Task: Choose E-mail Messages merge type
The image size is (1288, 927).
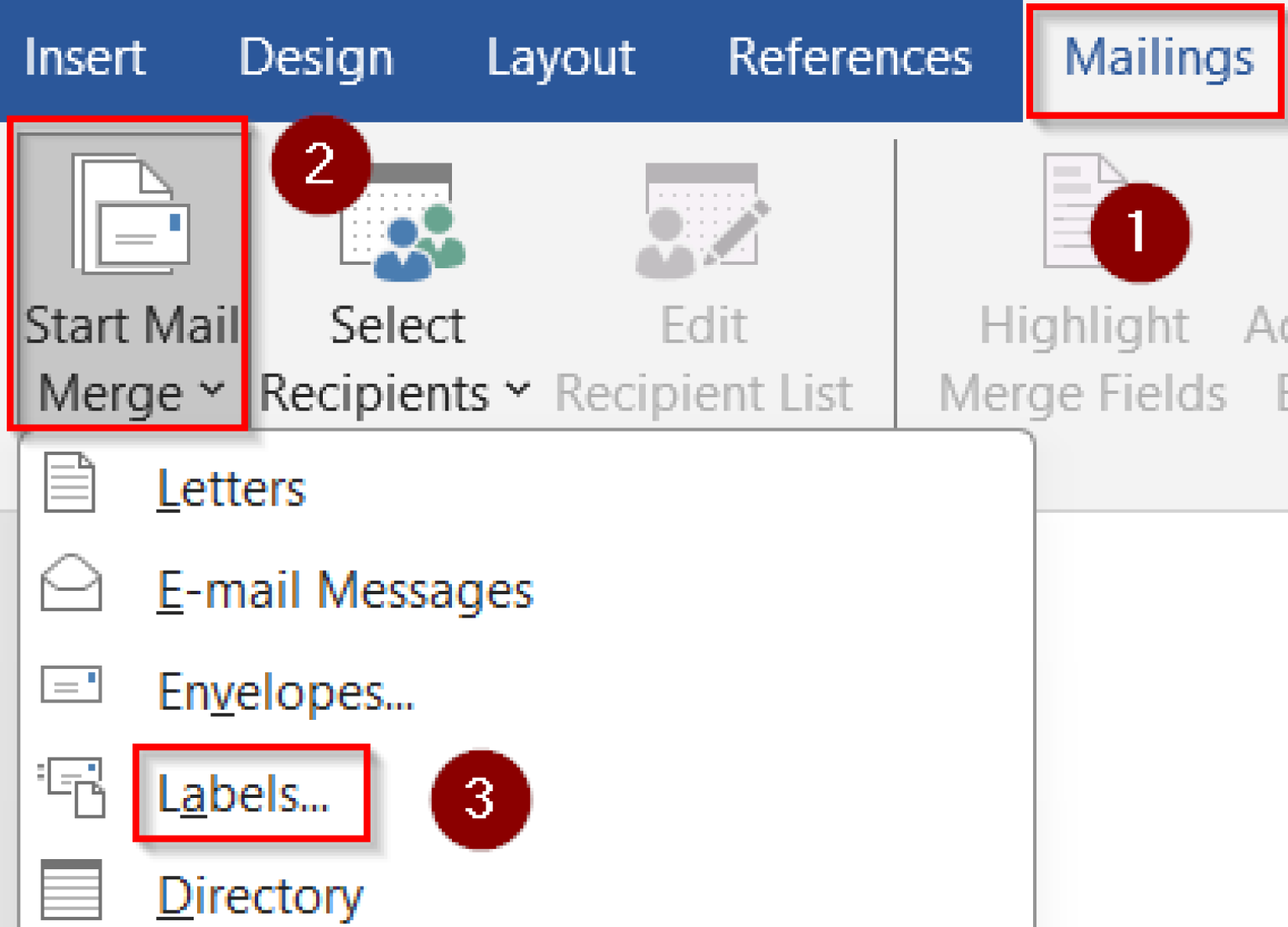Action: pos(344,591)
